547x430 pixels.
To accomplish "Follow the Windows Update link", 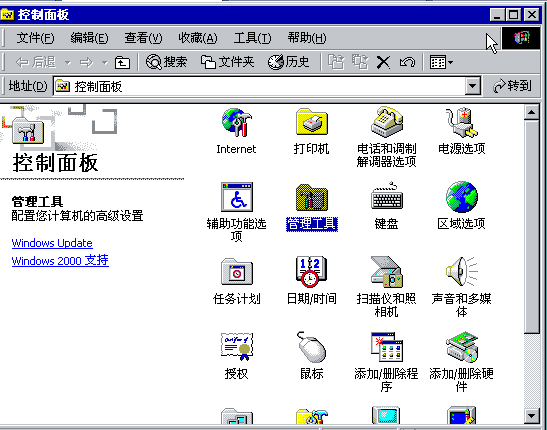I will click(x=52, y=243).
